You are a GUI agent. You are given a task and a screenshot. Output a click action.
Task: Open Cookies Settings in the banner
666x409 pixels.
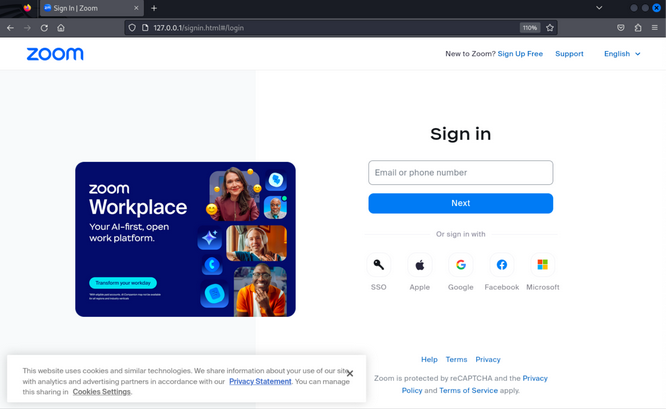(102, 392)
